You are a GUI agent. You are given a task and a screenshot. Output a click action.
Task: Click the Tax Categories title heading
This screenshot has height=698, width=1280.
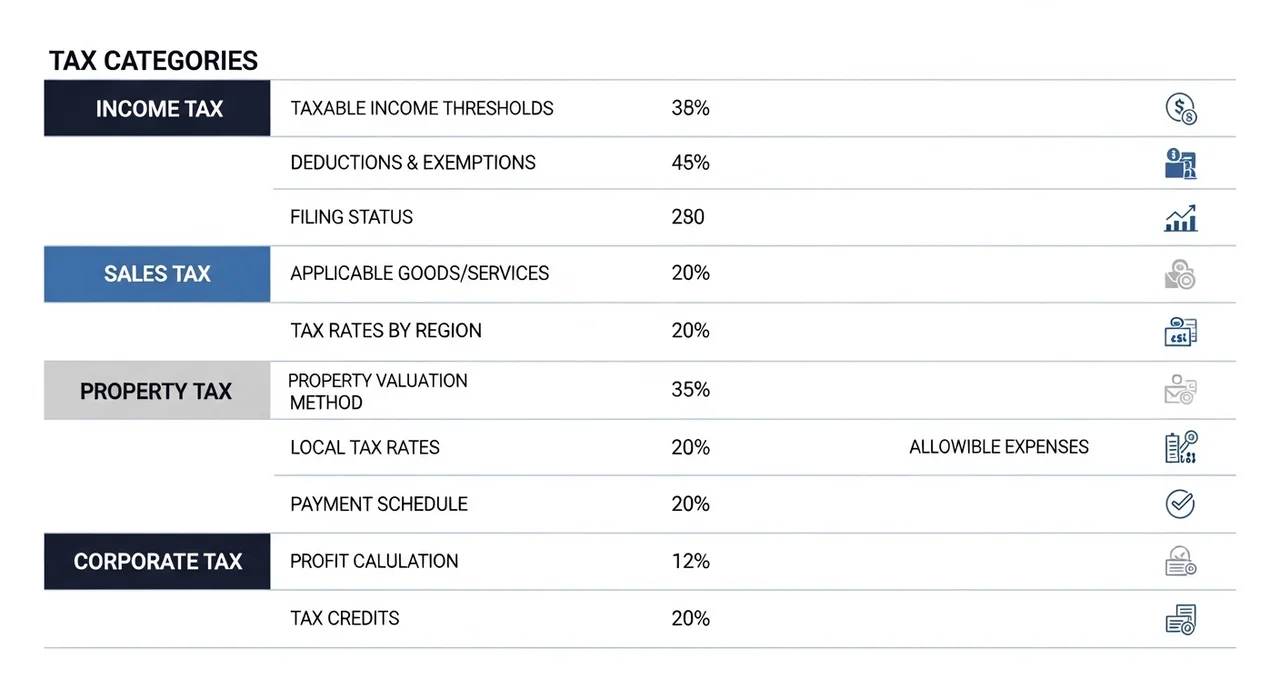(x=154, y=61)
